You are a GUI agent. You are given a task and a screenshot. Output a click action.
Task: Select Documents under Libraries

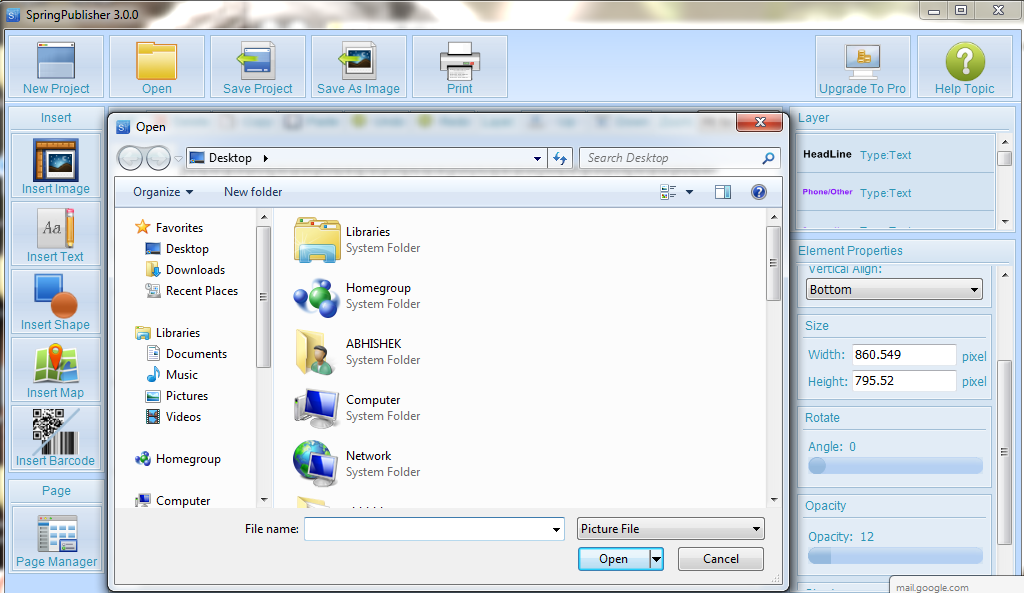187,353
